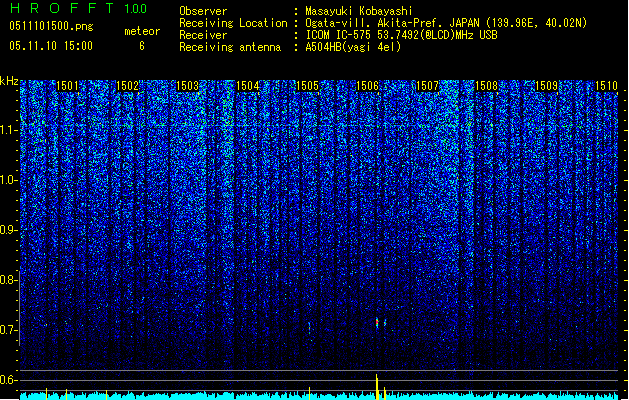Click the name Masayuki Kobayashi
This screenshot has height=400, width=629.
click(x=359, y=11)
